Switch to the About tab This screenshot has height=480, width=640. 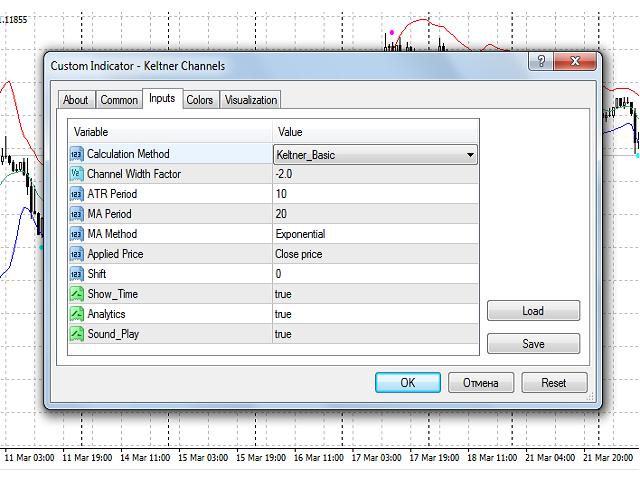click(x=76, y=100)
